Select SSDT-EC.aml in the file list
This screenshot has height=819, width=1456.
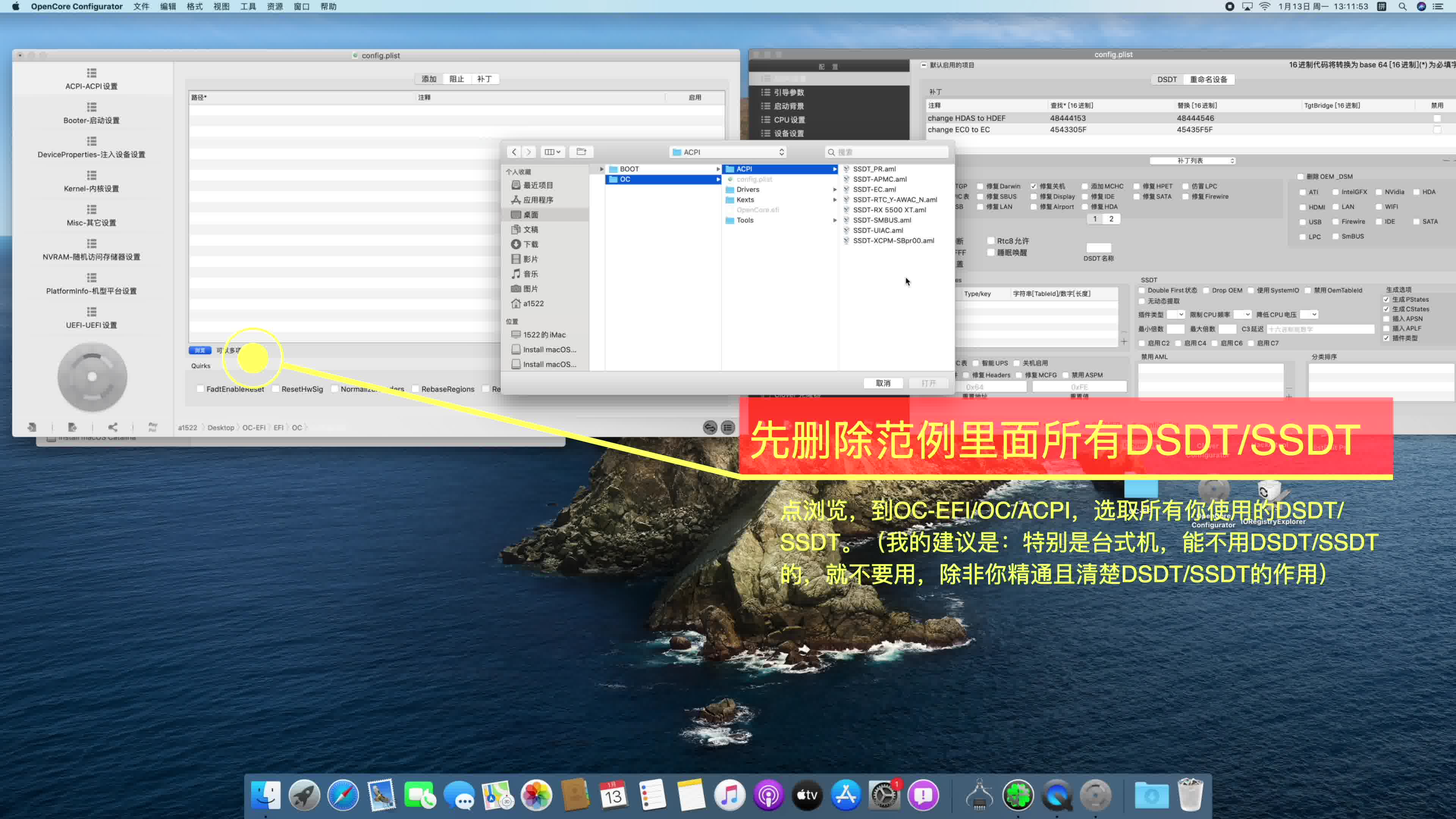point(875,189)
